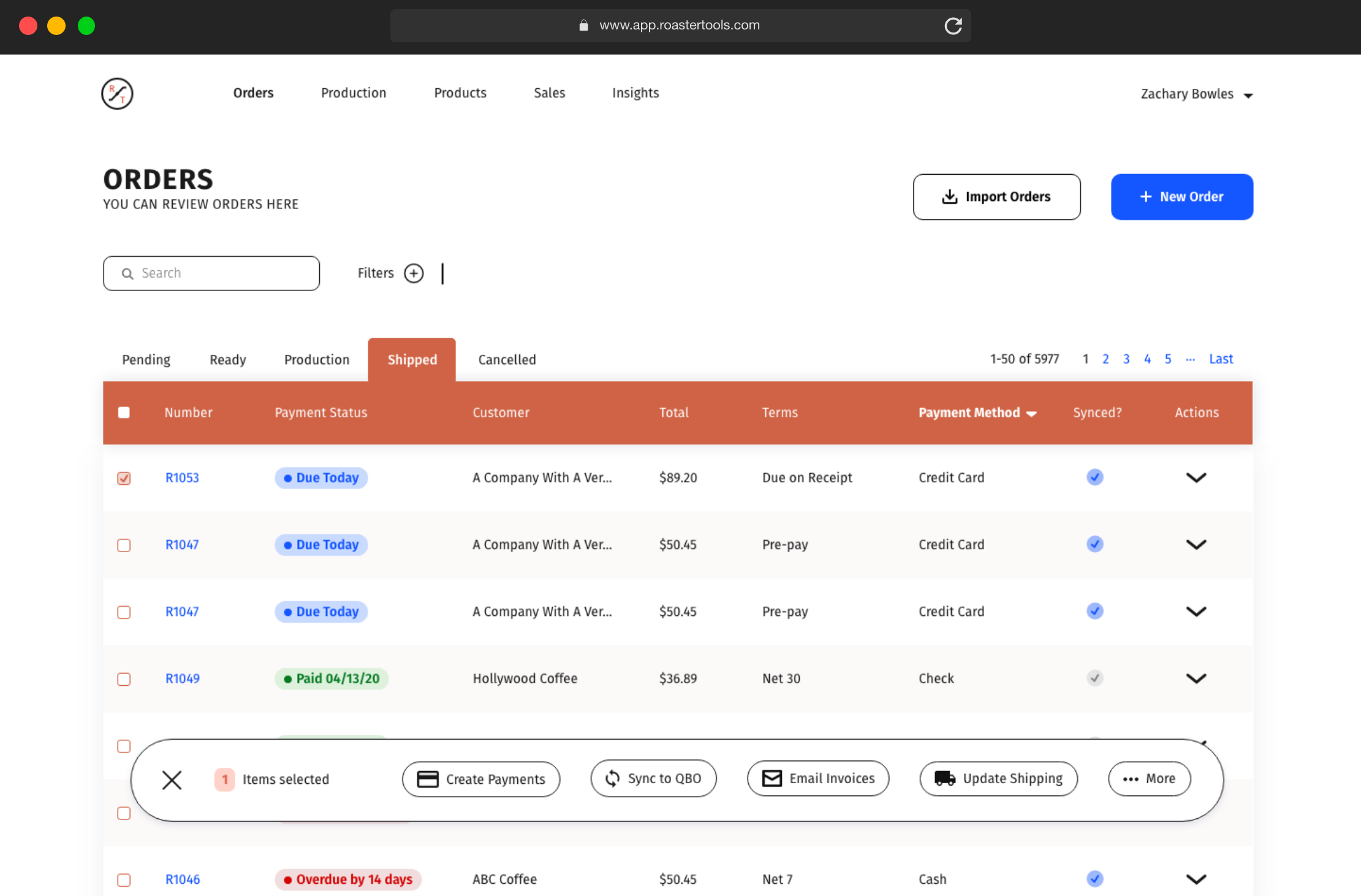Open the More options ellipsis button
1361x896 pixels.
click(1149, 778)
